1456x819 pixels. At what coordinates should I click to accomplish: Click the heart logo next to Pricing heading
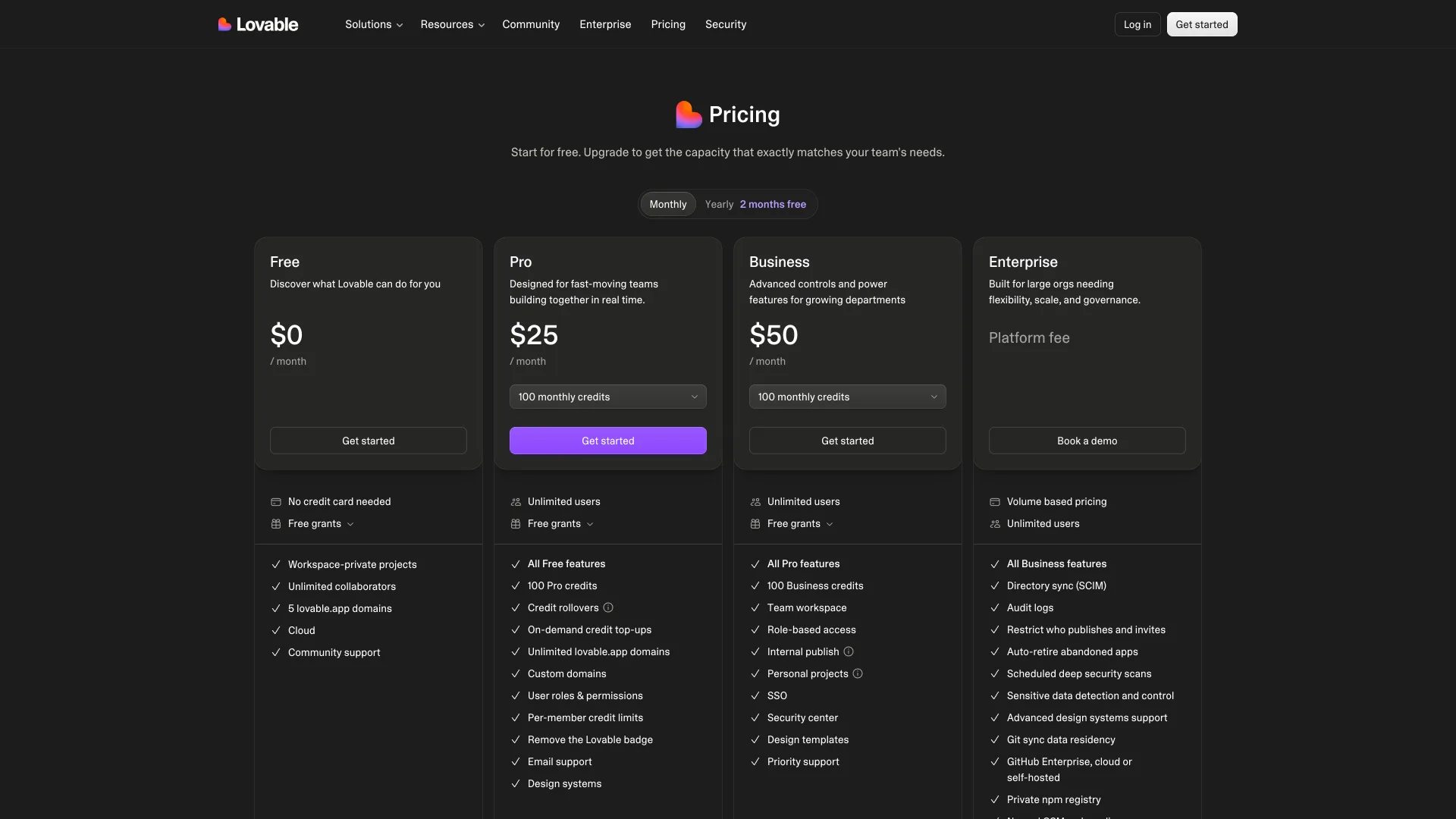(689, 115)
